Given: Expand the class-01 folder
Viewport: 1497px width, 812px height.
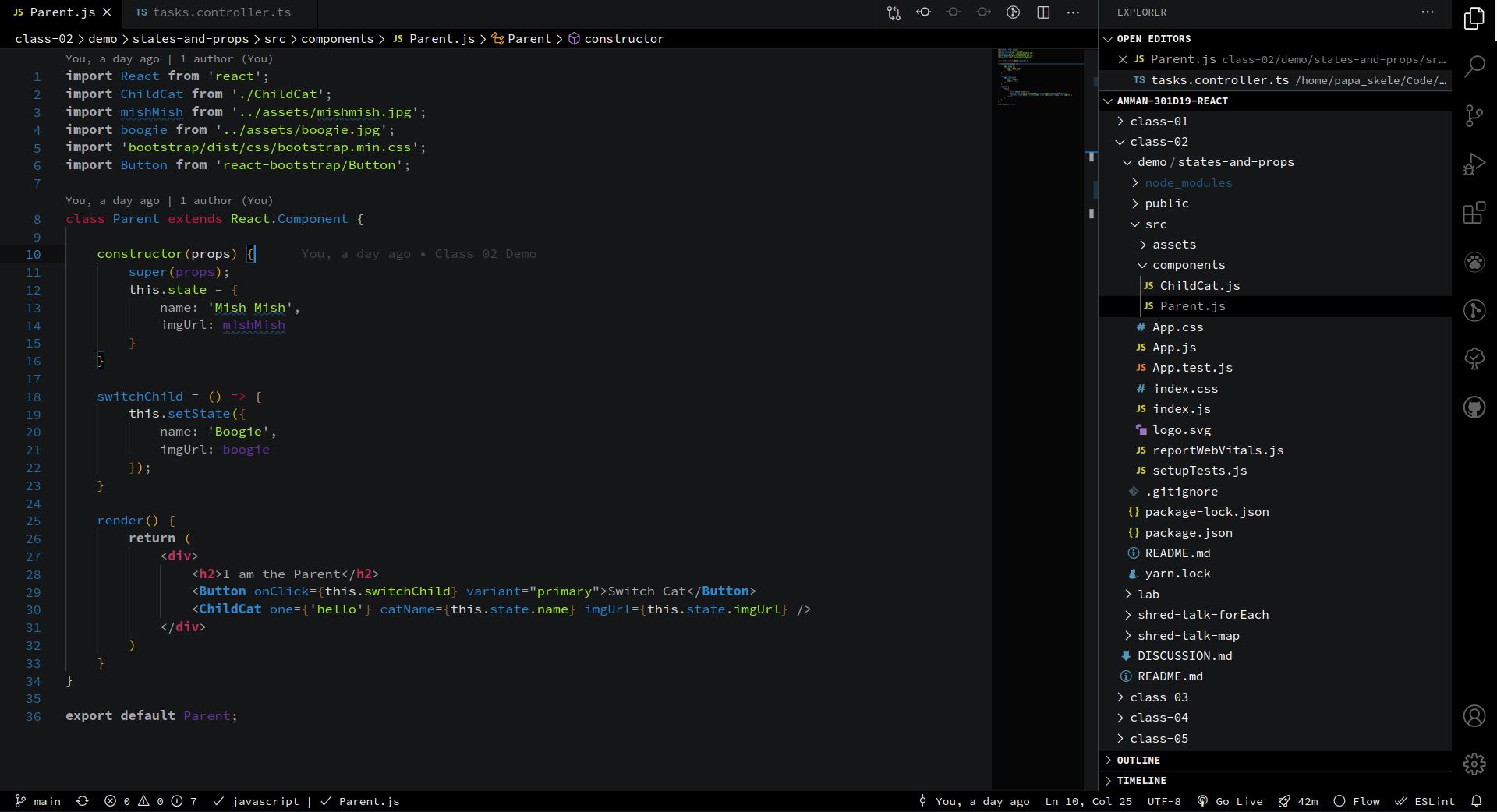Looking at the screenshot, I should 1275,122.
